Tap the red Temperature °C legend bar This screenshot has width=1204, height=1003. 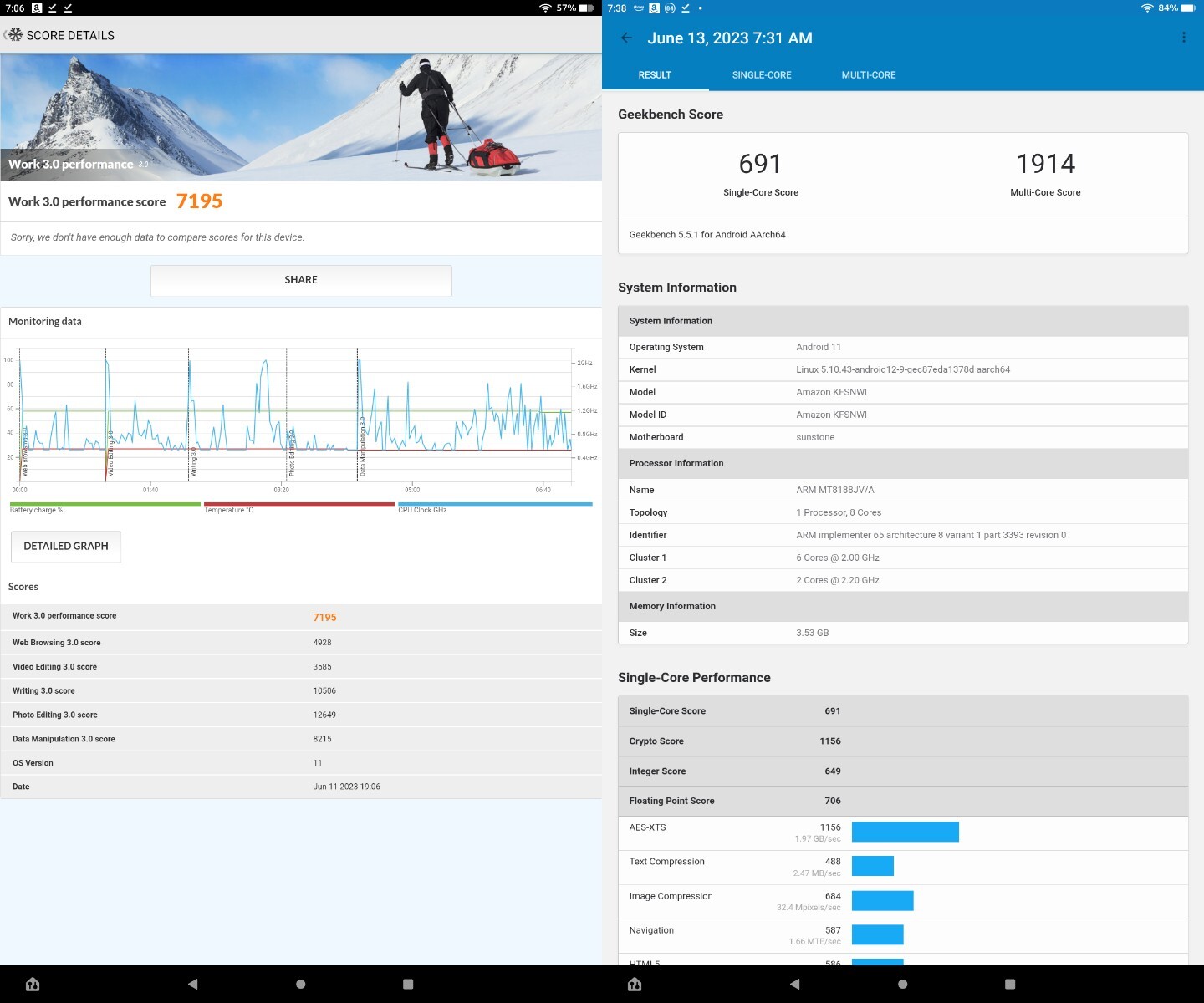[x=299, y=504]
